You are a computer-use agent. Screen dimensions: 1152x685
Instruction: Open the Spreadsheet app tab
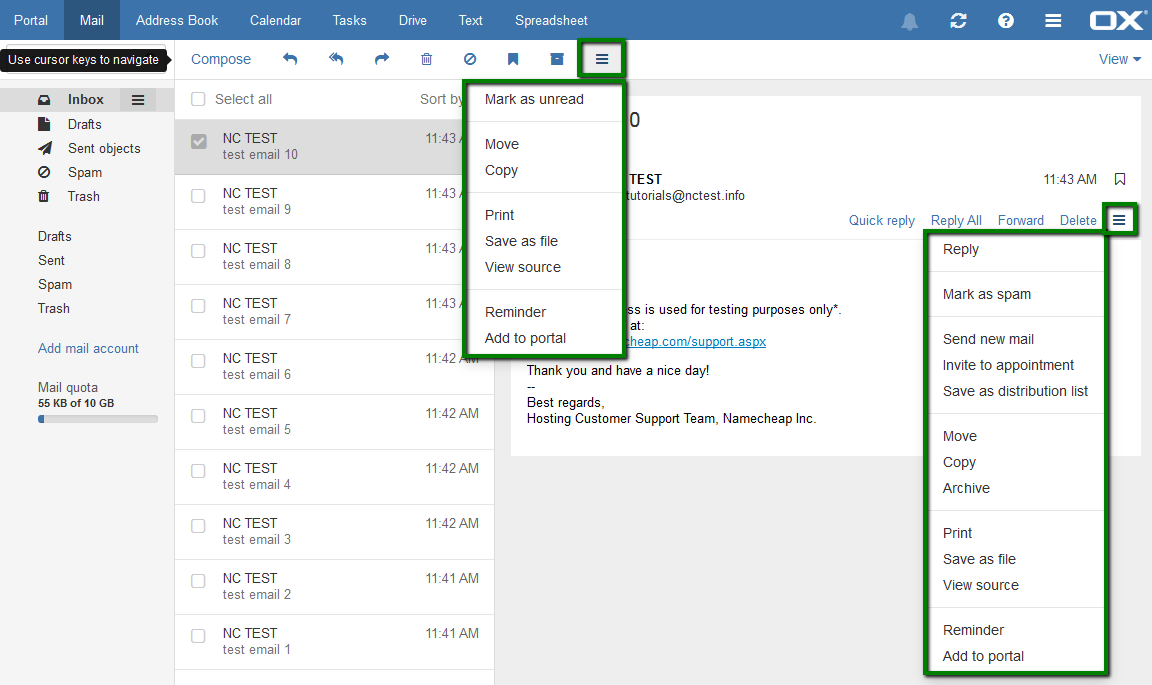[551, 21]
